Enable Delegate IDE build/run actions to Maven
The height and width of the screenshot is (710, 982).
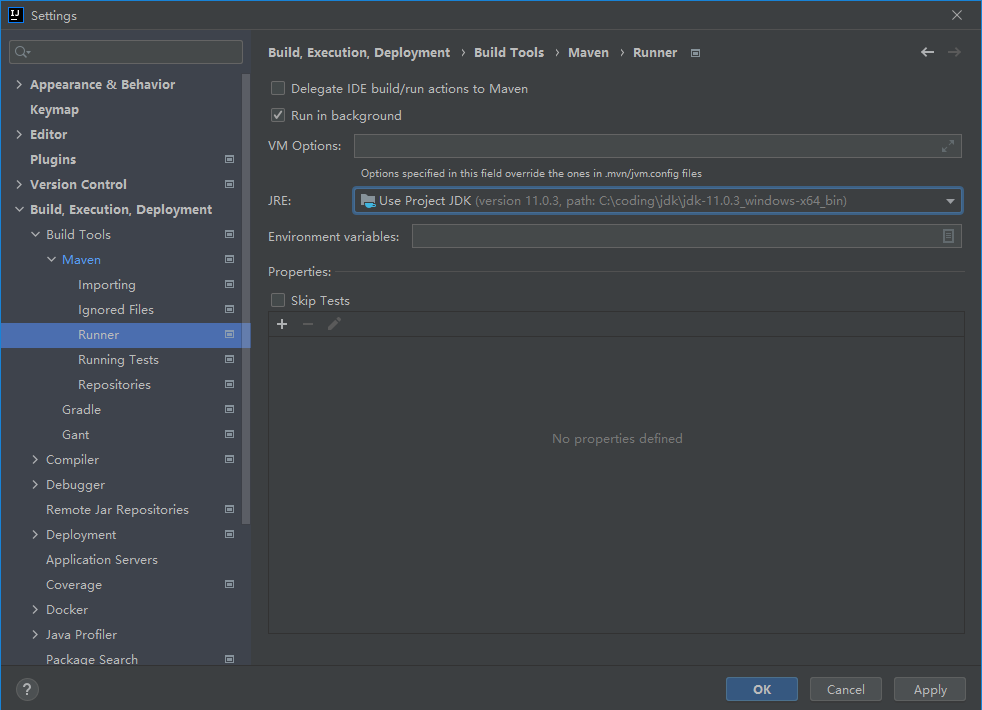(x=278, y=89)
